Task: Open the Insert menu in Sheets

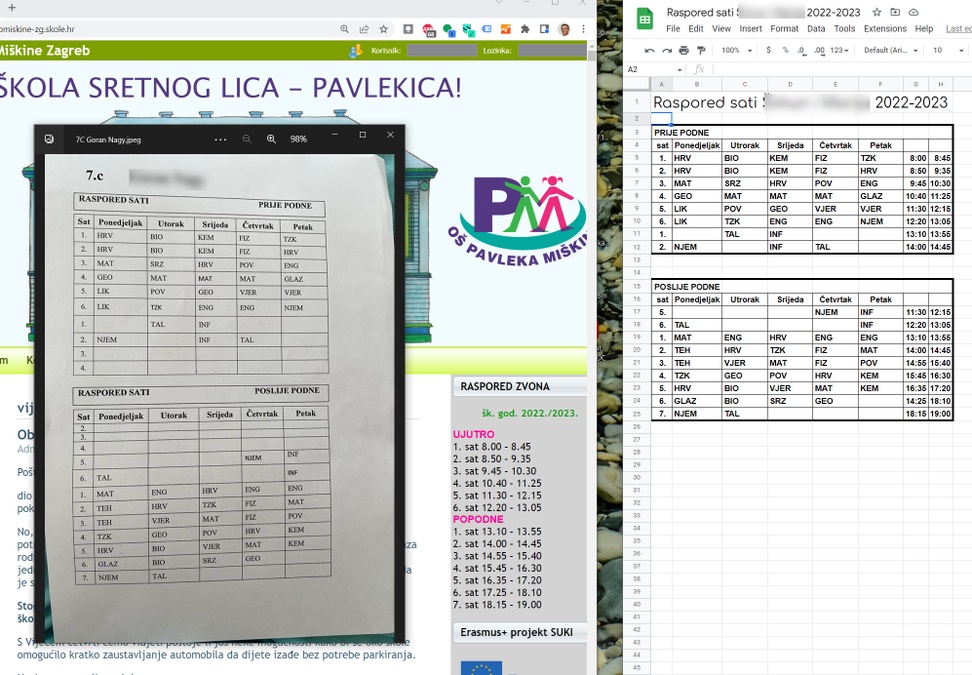Action: tap(750, 29)
